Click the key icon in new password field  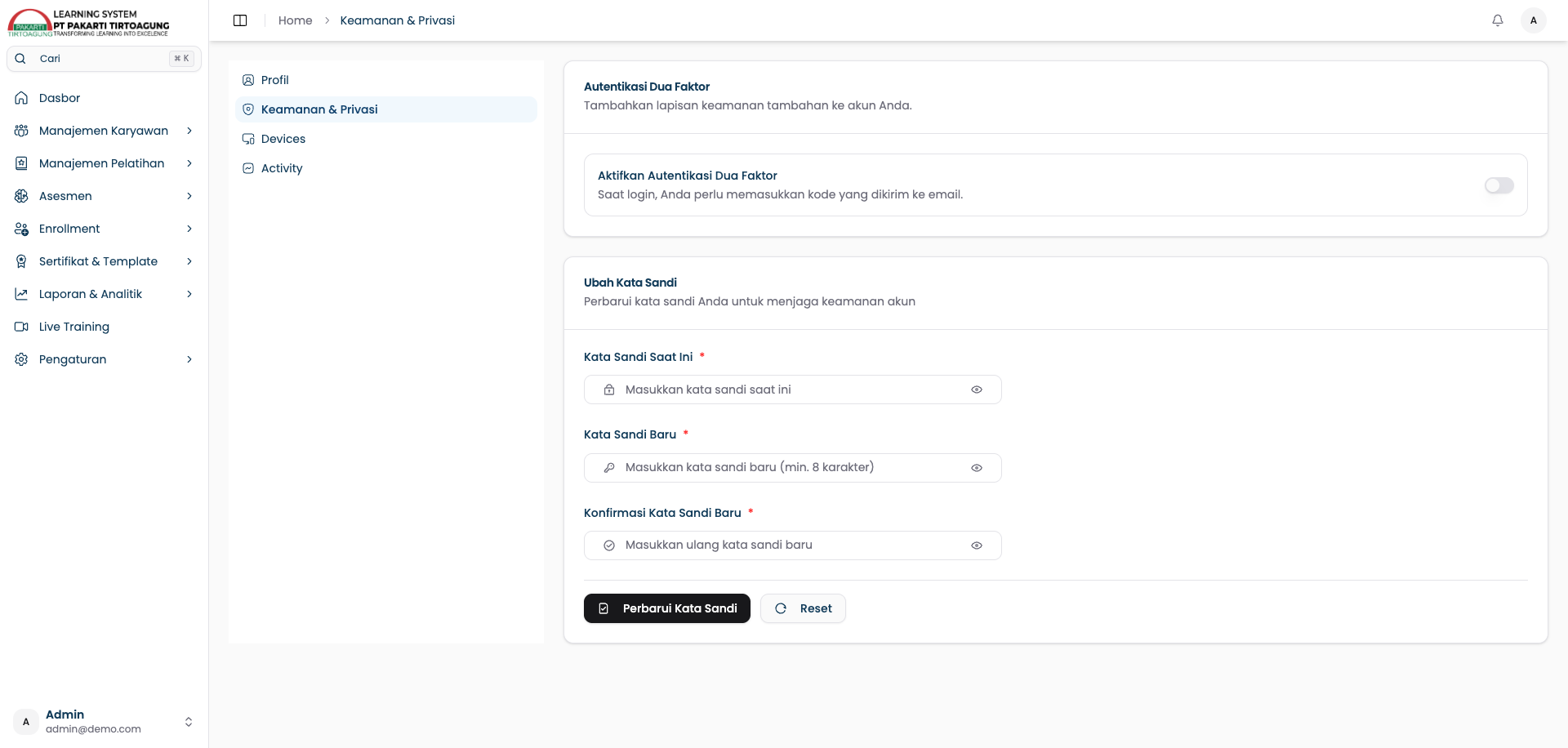(x=609, y=468)
